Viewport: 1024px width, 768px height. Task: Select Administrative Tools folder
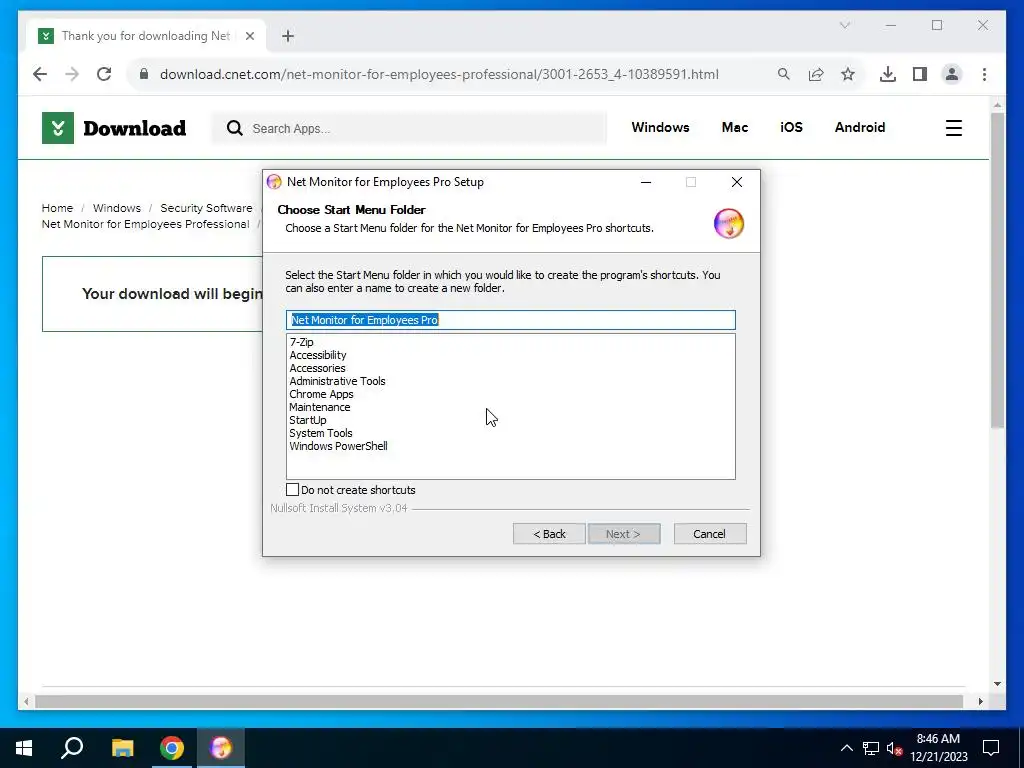pos(338,381)
